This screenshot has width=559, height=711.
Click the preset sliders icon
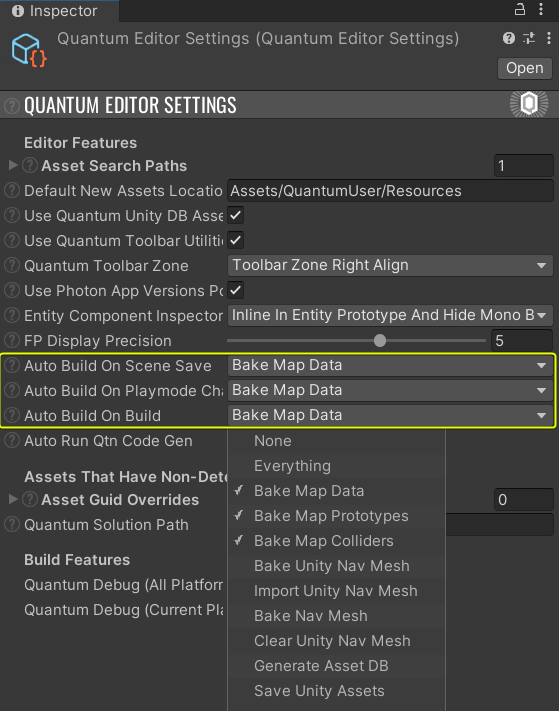click(x=529, y=38)
